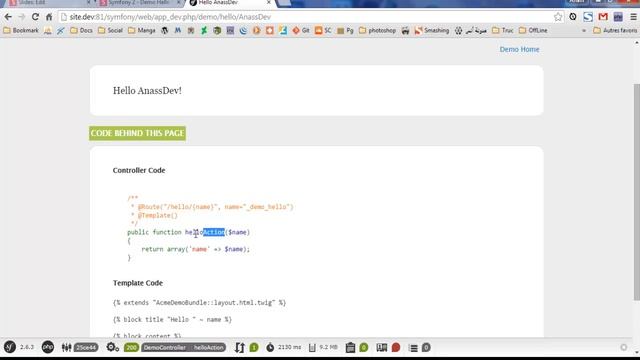
Task: Open the Smashing bookmark
Action: point(431,31)
